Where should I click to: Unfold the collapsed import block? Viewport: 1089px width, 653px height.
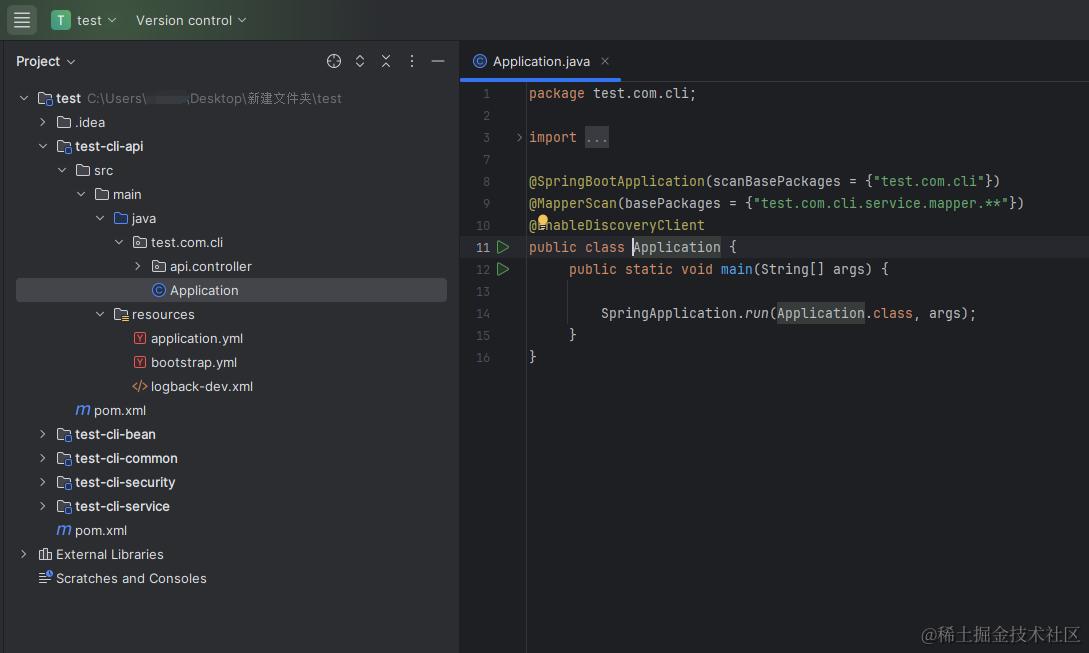(519, 137)
